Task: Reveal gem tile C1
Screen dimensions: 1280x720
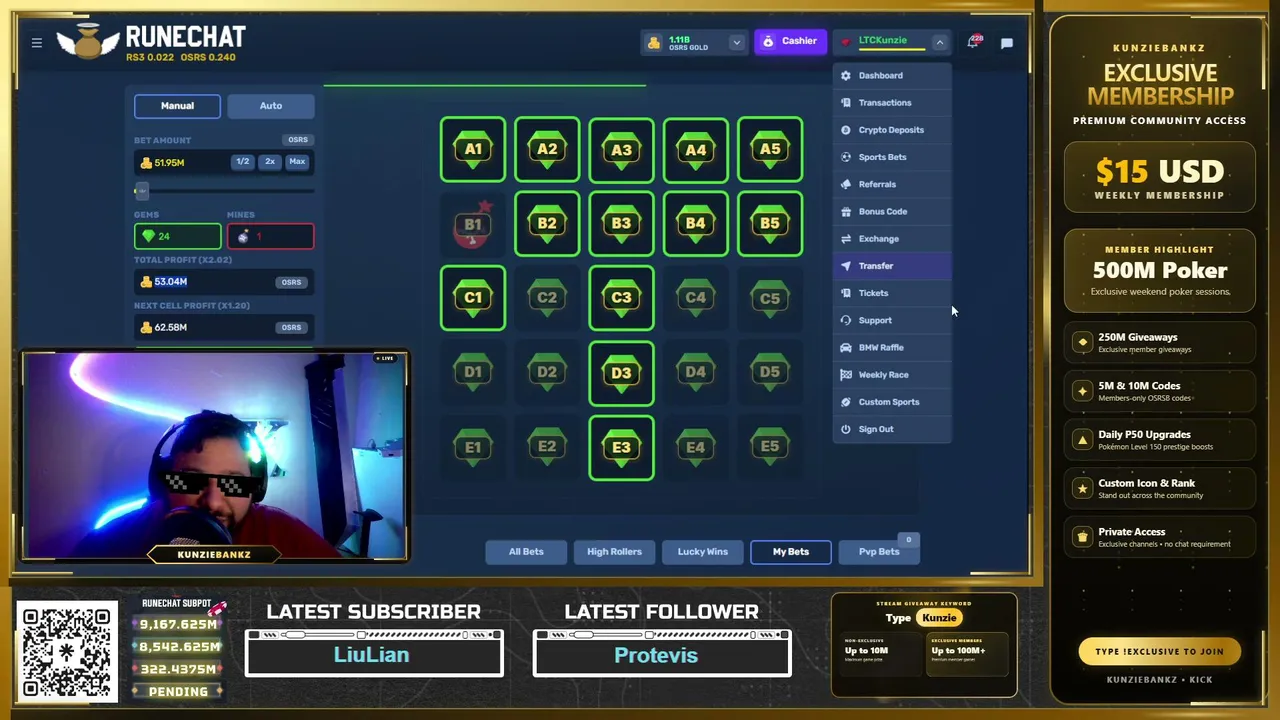Action: 473,298
